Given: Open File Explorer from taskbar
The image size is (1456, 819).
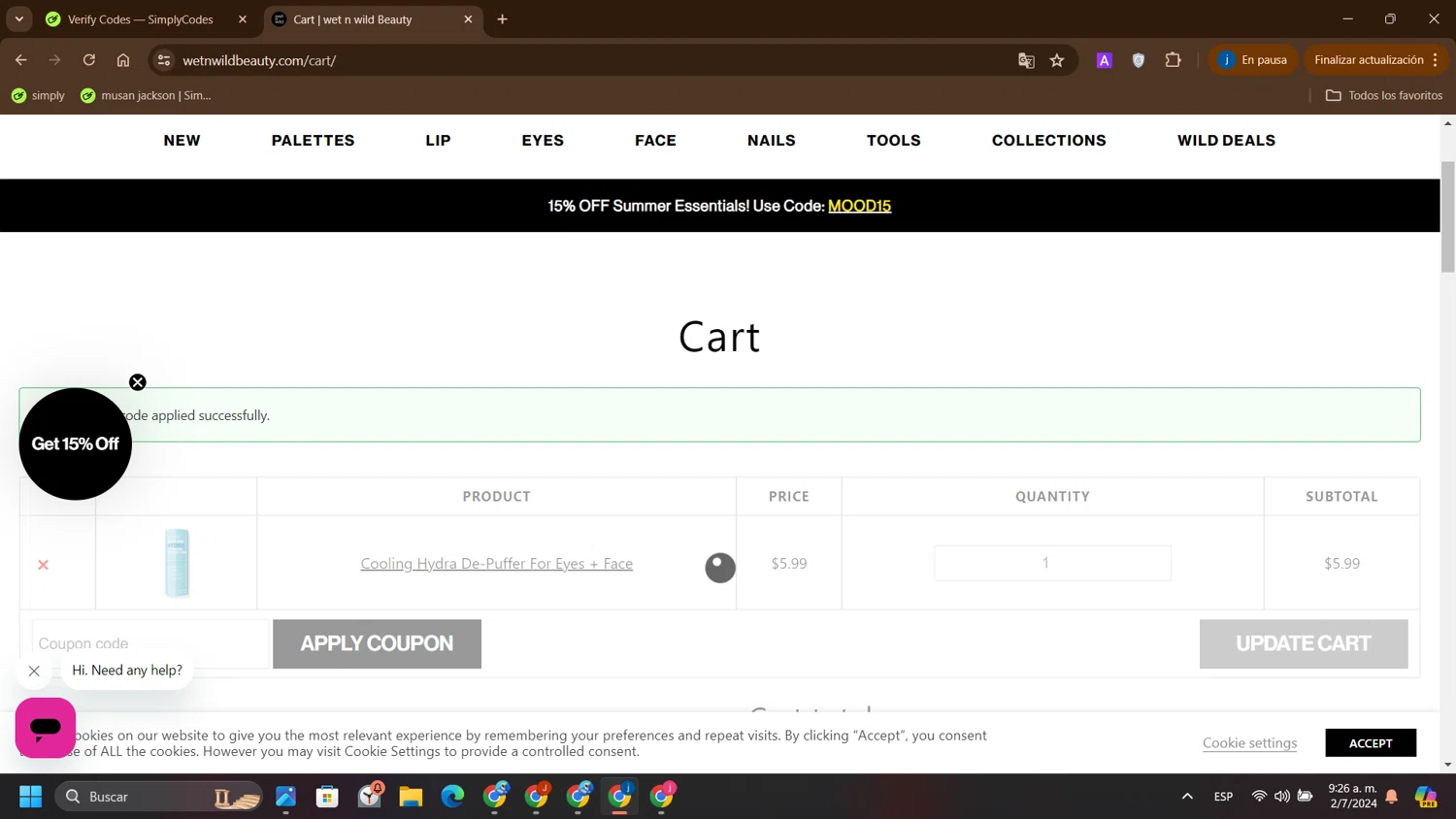Looking at the screenshot, I should point(411,797).
